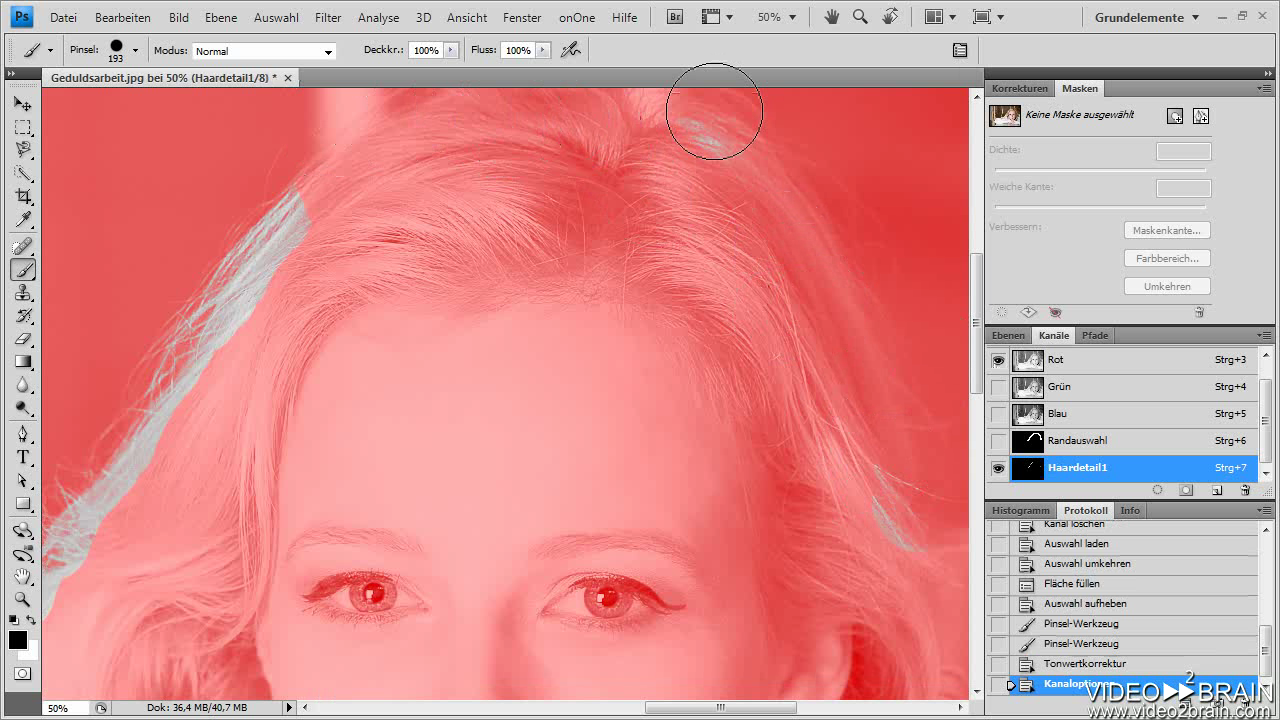Show the Randauswahl channel
The image size is (1280, 720).
coord(998,441)
